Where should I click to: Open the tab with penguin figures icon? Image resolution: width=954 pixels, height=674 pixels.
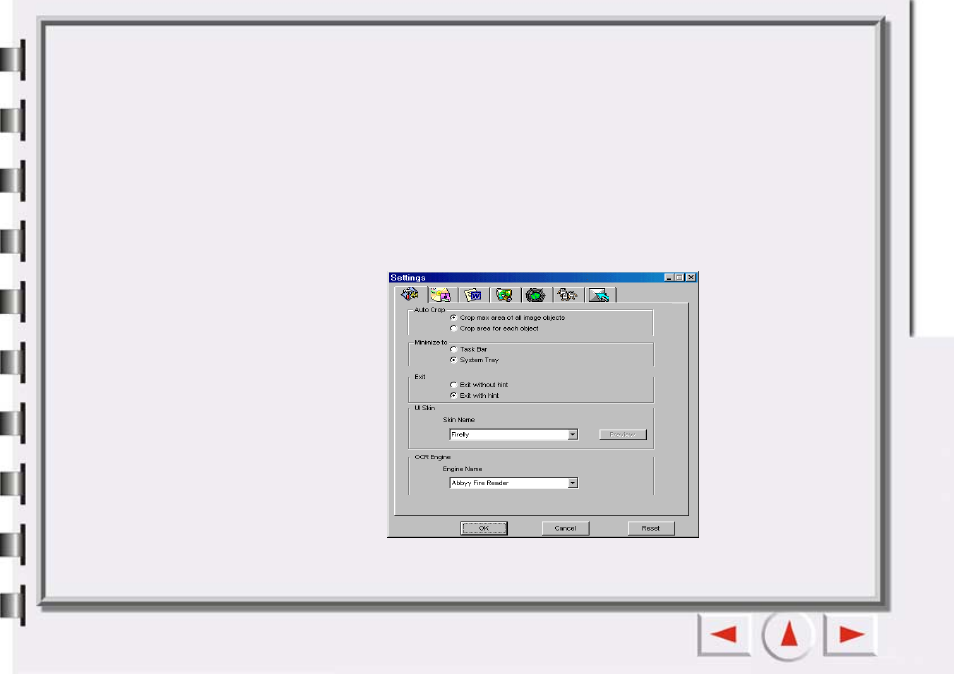(x=568, y=295)
